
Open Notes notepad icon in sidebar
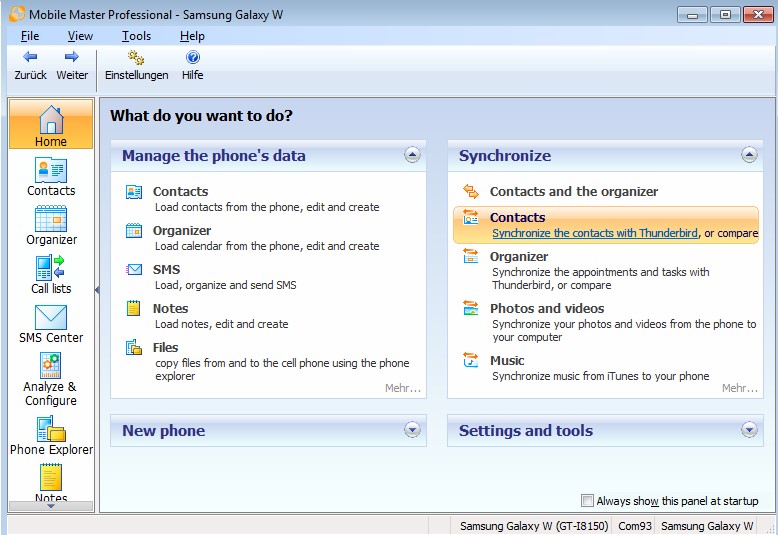[x=51, y=477]
